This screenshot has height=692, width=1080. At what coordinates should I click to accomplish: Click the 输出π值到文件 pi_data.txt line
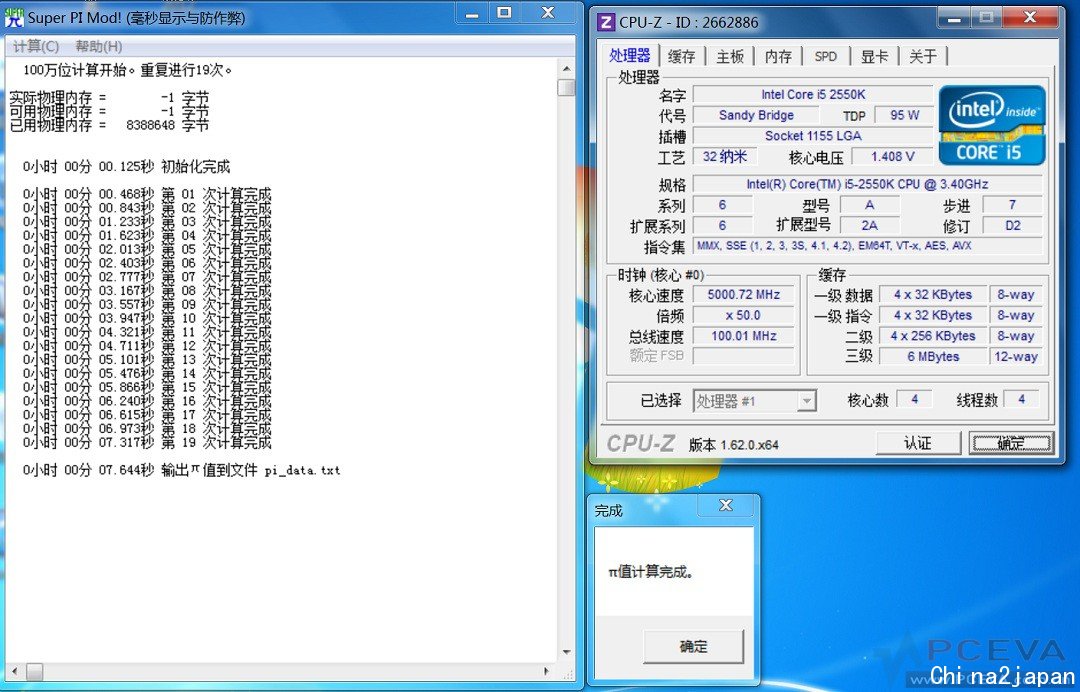pos(181,470)
